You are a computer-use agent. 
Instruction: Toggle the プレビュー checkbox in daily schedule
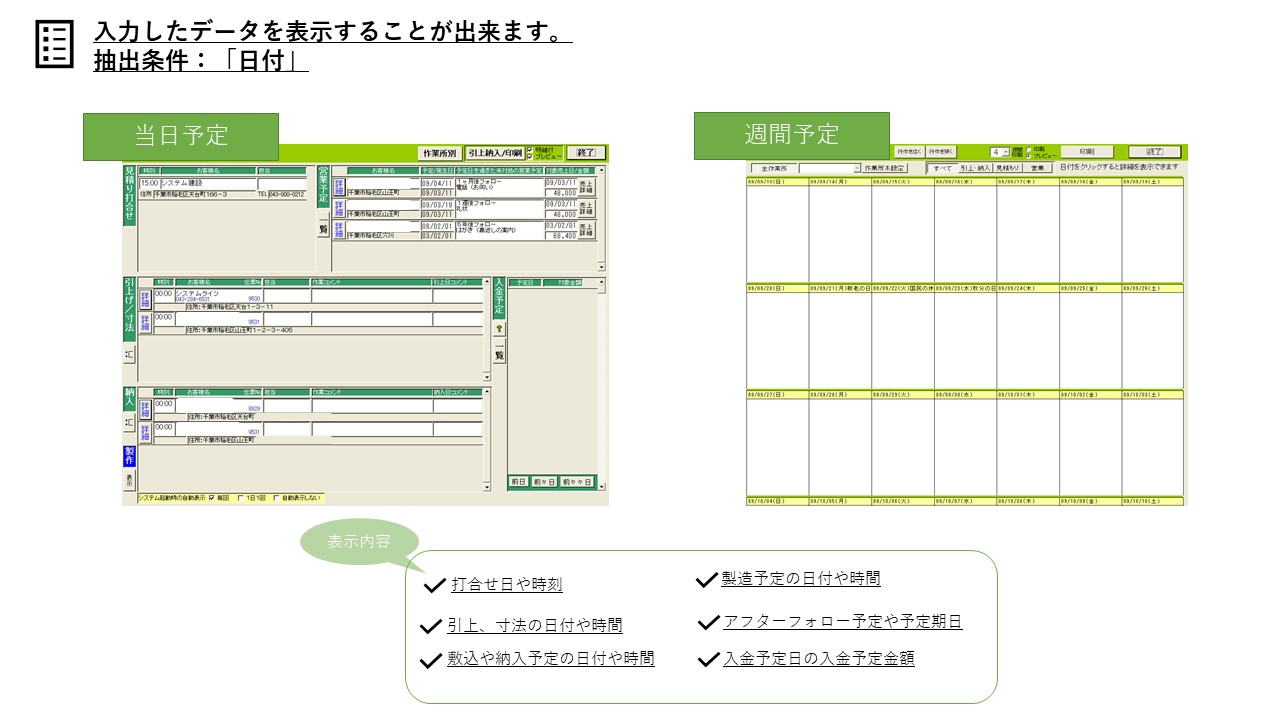pos(530,157)
